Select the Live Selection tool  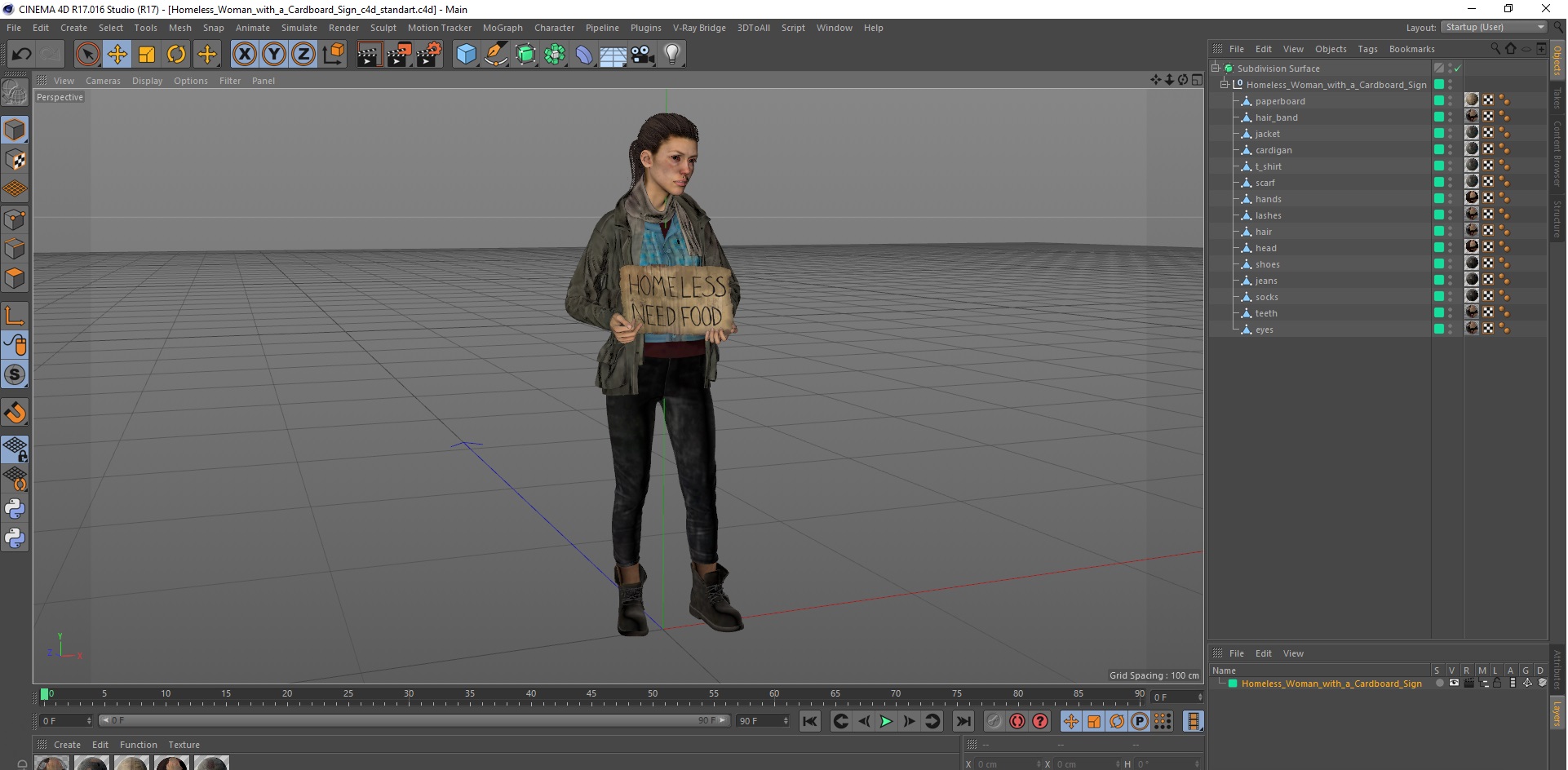pos(87,55)
